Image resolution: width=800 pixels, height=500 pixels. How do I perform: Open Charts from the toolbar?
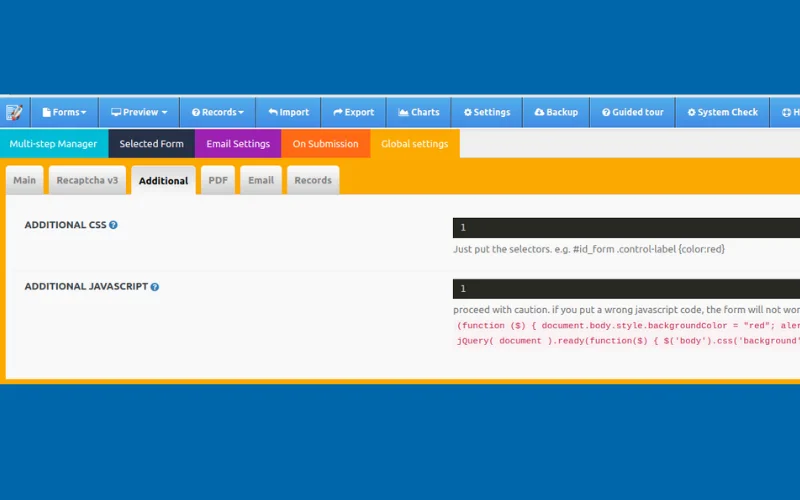tap(419, 112)
